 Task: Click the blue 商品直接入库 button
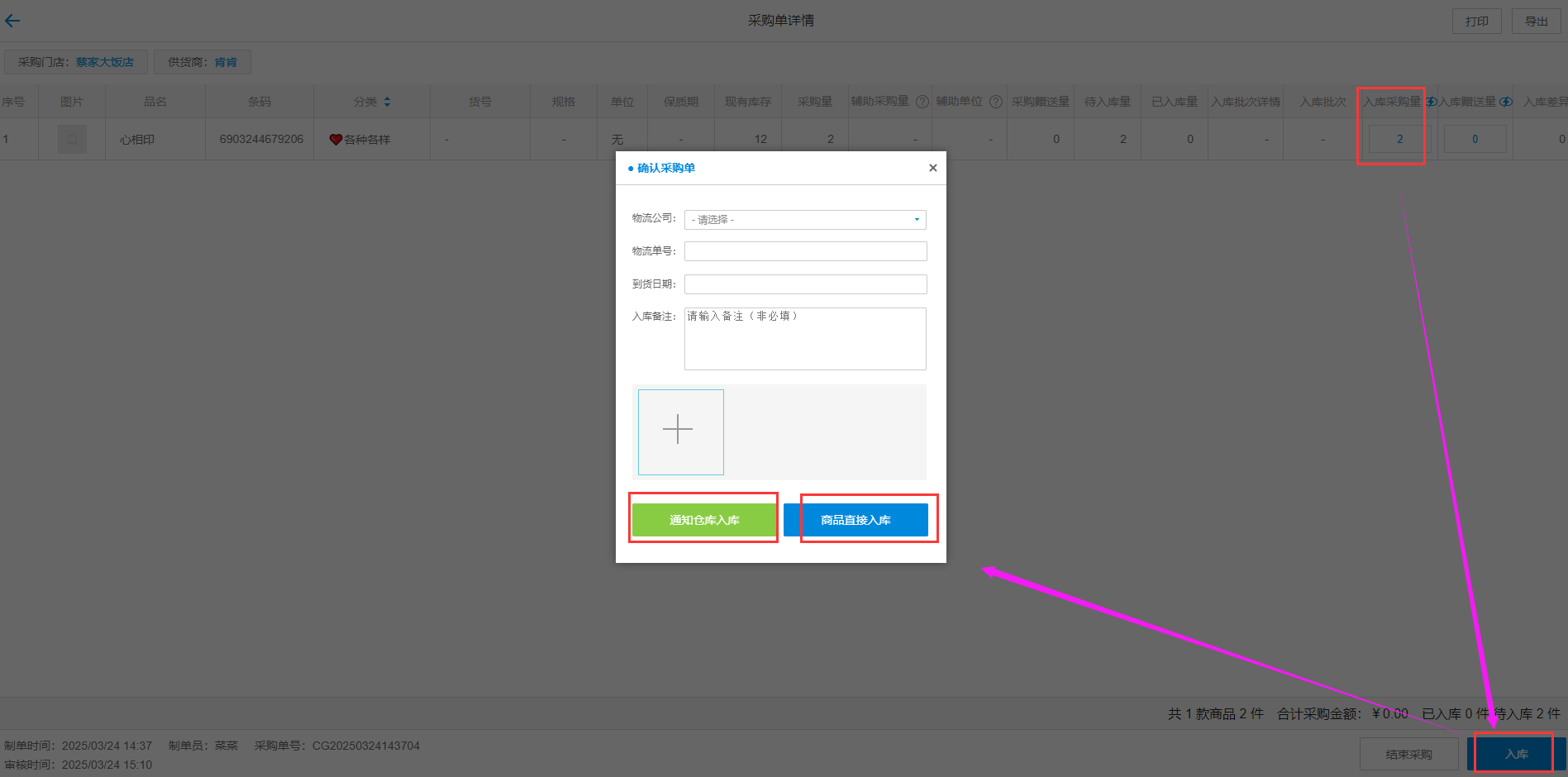[855, 520]
